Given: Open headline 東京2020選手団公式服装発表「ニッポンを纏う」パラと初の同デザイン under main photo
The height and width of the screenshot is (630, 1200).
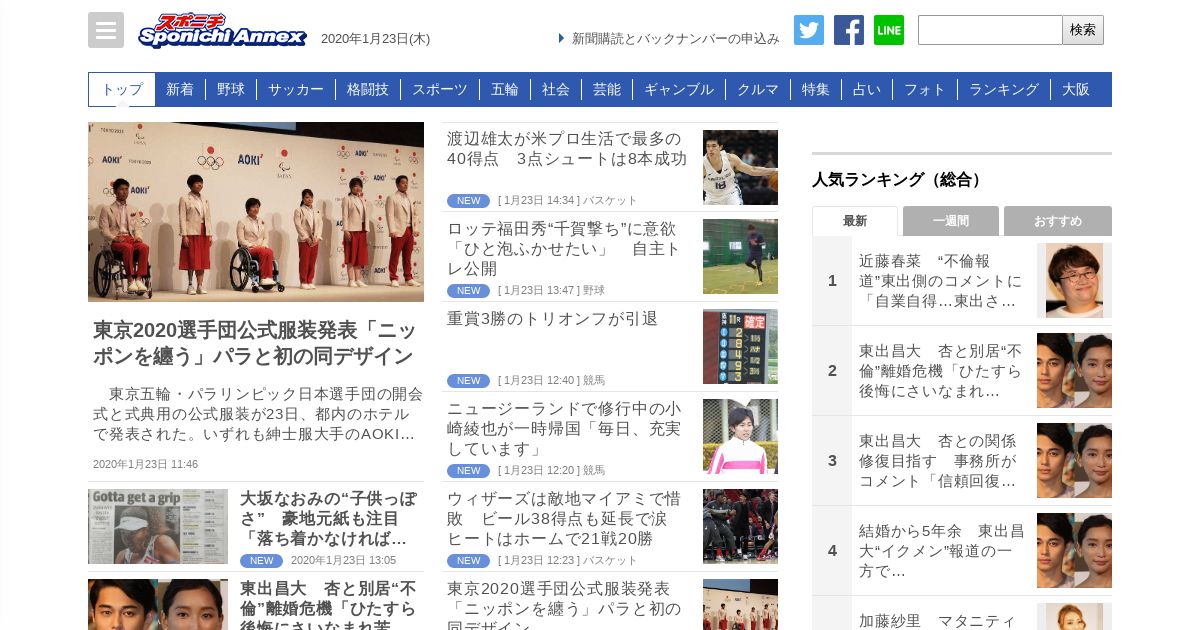Looking at the screenshot, I should tap(254, 343).
